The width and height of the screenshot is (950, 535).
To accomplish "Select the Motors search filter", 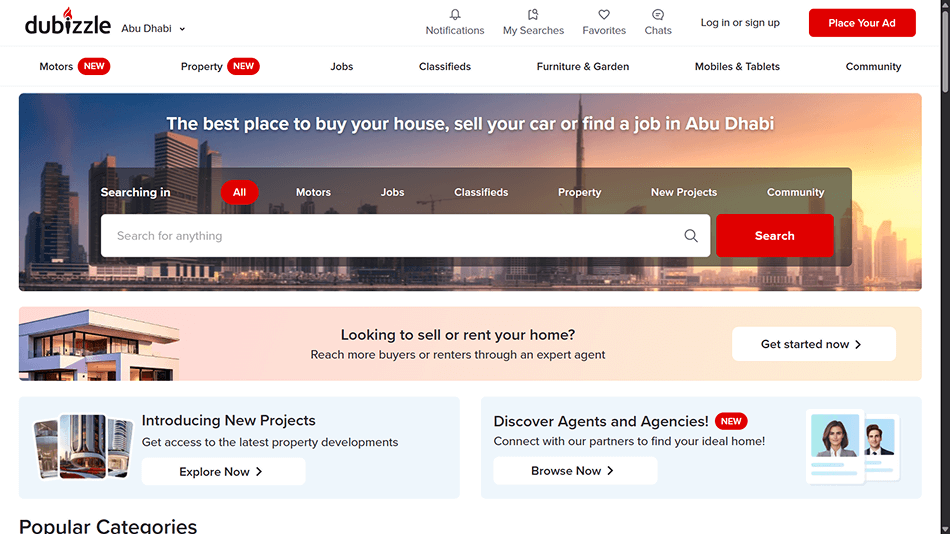I will 313,192.
